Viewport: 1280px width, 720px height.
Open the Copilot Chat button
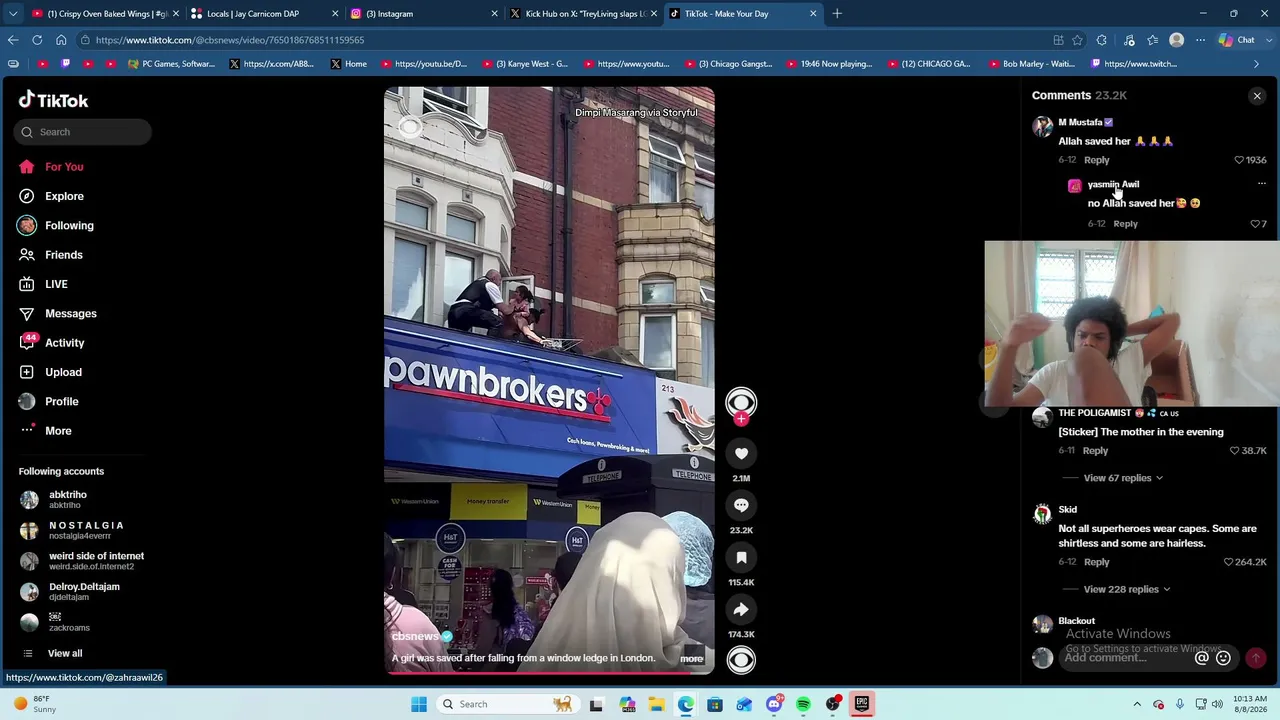click(1237, 40)
